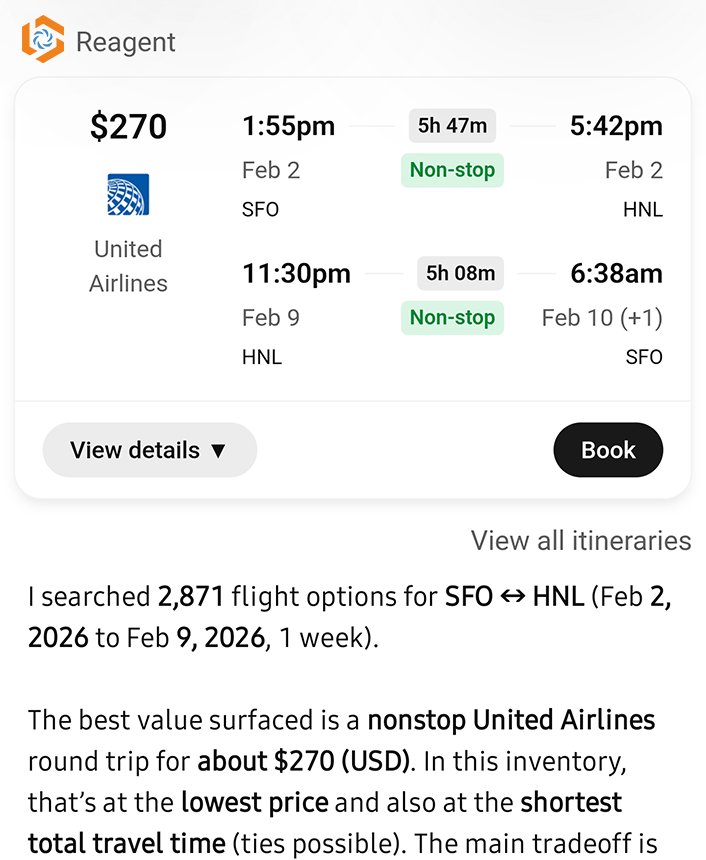Click the bold nonstop United Airlines text
This screenshot has width=706, height=860.
pos(511,720)
